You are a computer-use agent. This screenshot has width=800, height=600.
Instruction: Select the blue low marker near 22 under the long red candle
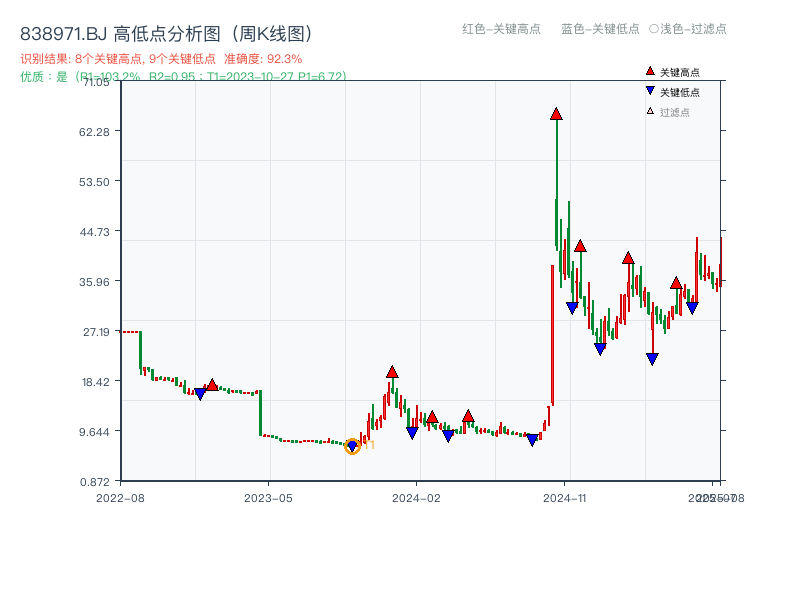[652, 359]
